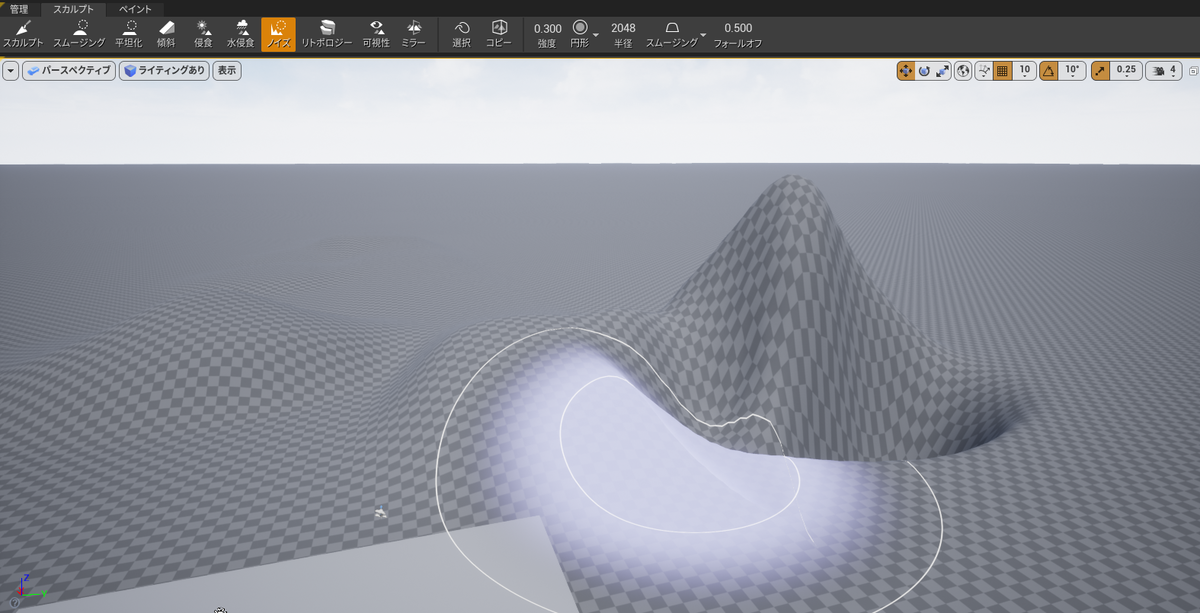Select the スカルプト sculpt tool icon
Image resolution: width=1200 pixels, height=613 pixels.
tap(22, 34)
